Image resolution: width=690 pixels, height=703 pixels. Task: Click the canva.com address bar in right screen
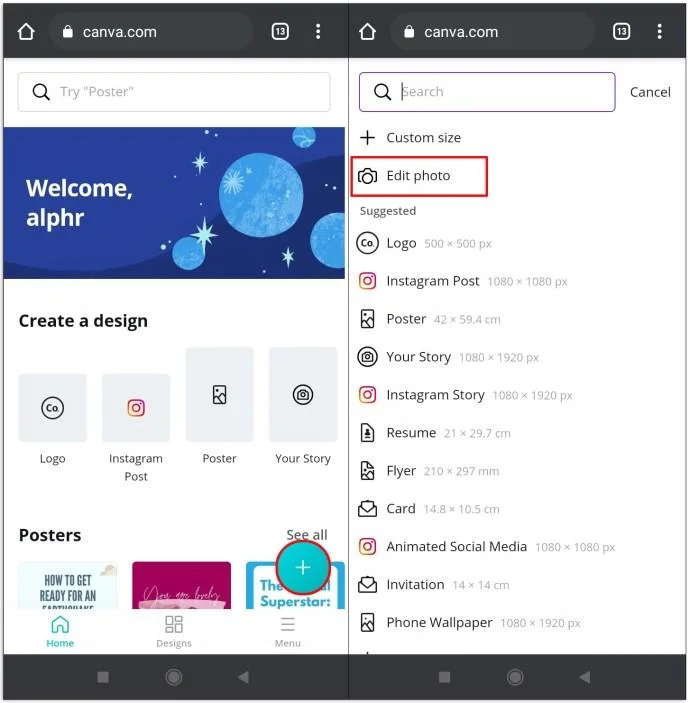[493, 32]
